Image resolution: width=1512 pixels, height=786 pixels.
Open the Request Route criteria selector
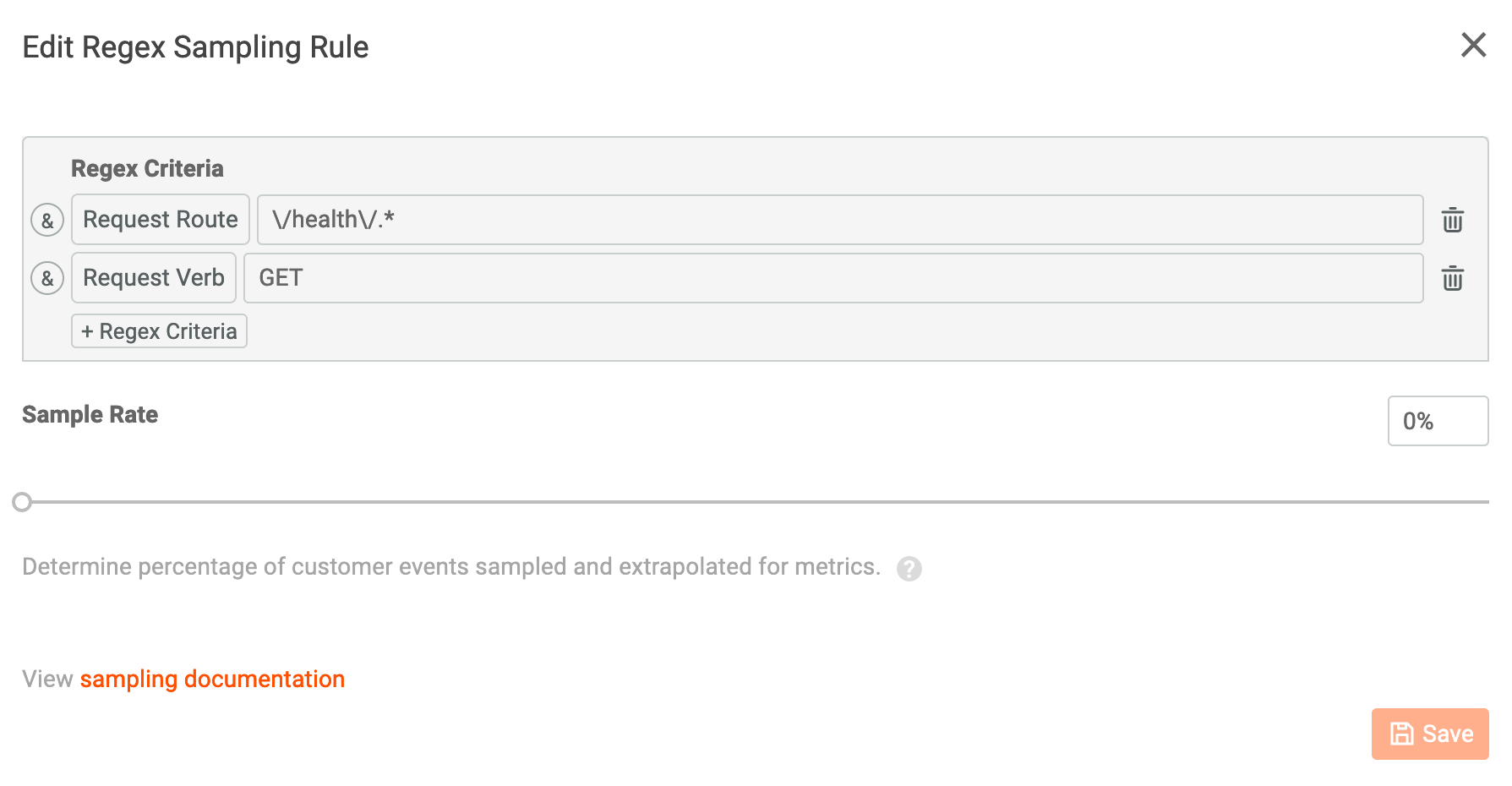pyautogui.click(x=160, y=220)
